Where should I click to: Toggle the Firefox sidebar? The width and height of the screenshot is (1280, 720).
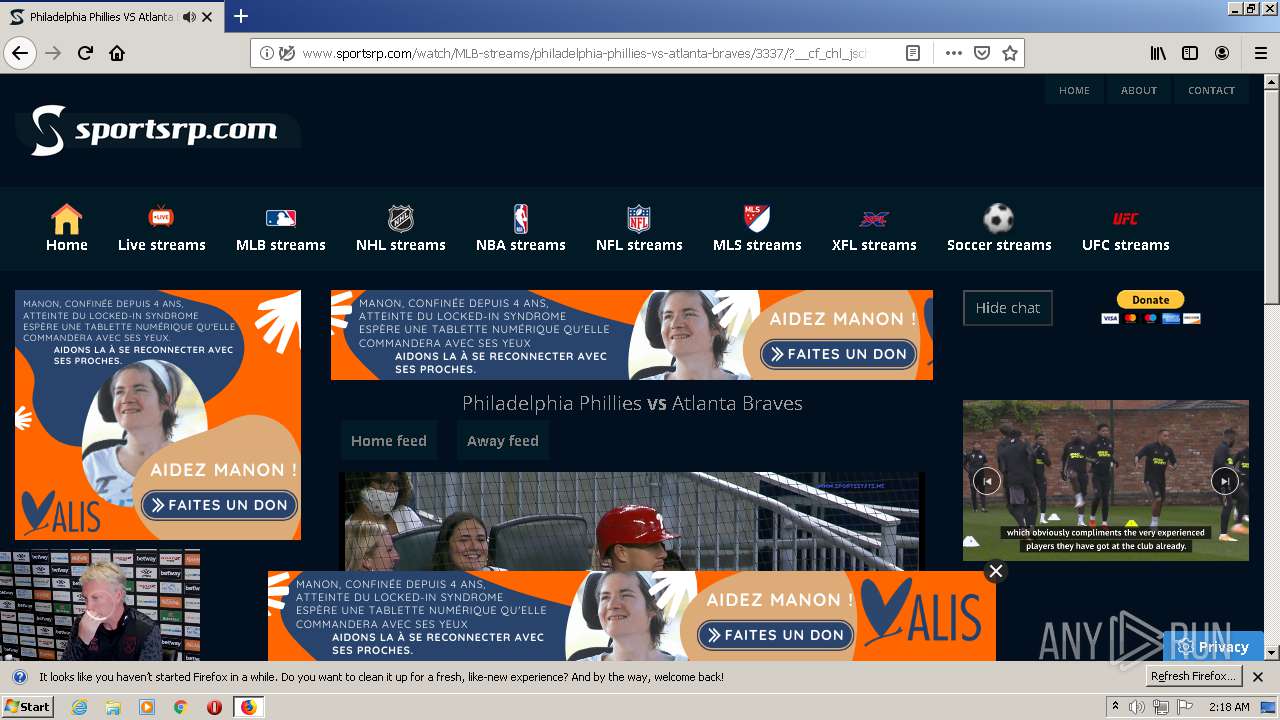pos(1190,53)
